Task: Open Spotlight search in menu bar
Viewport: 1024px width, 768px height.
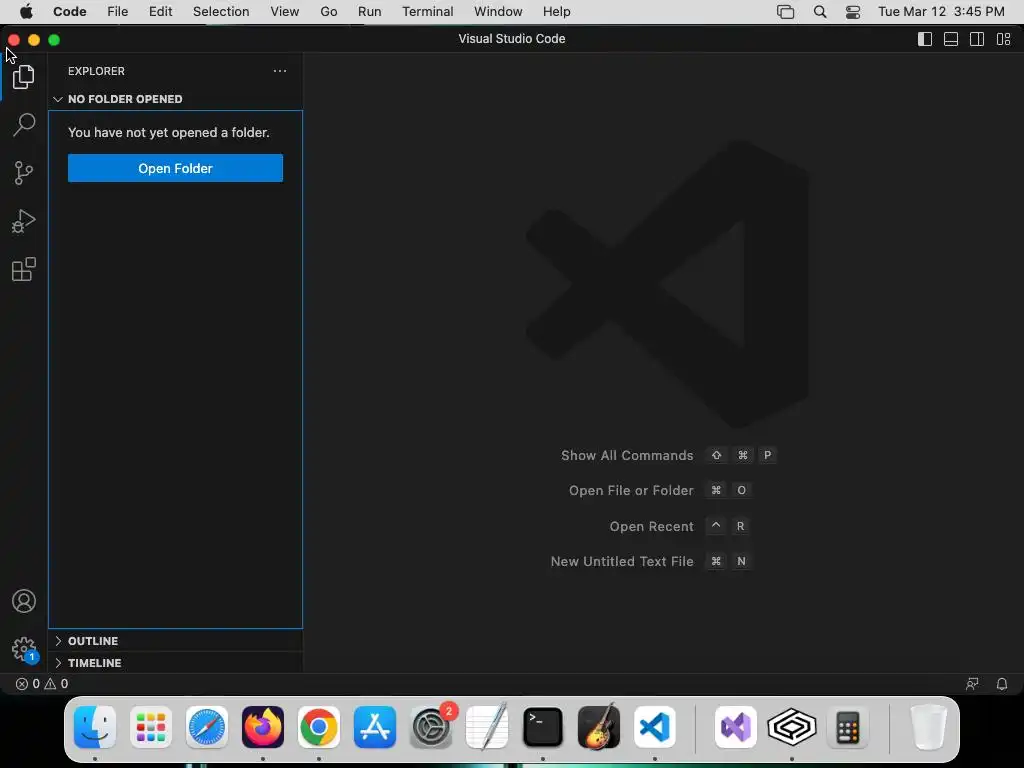Action: [x=820, y=12]
